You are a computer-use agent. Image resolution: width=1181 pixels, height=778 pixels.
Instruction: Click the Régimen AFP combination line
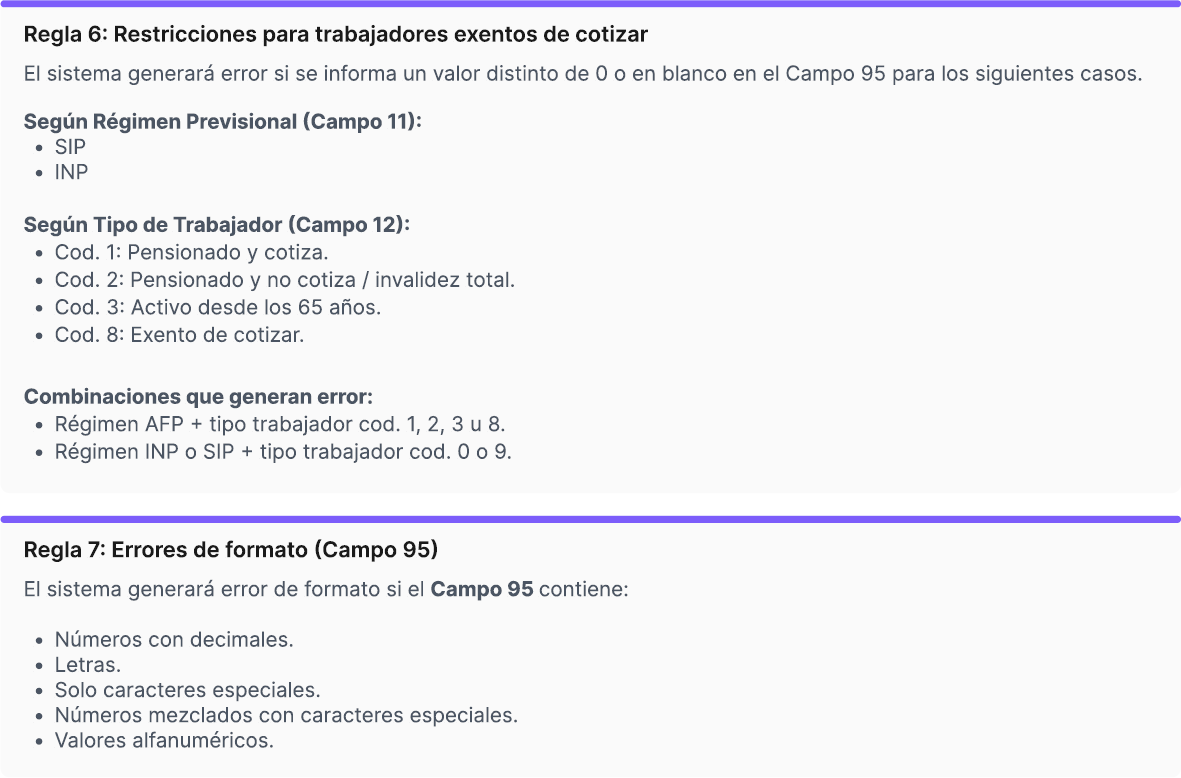(x=279, y=425)
